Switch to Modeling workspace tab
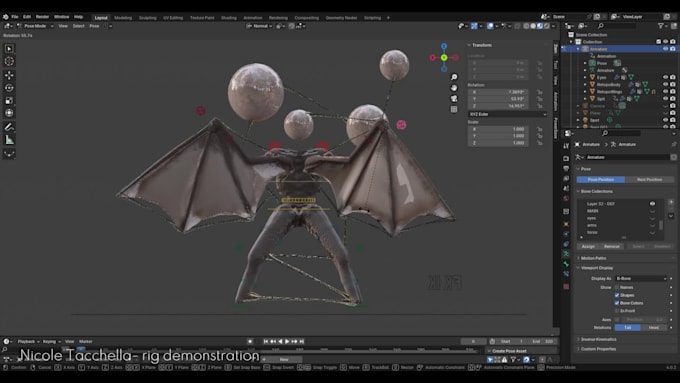The image size is (680, 383). [x=123, y=18]
